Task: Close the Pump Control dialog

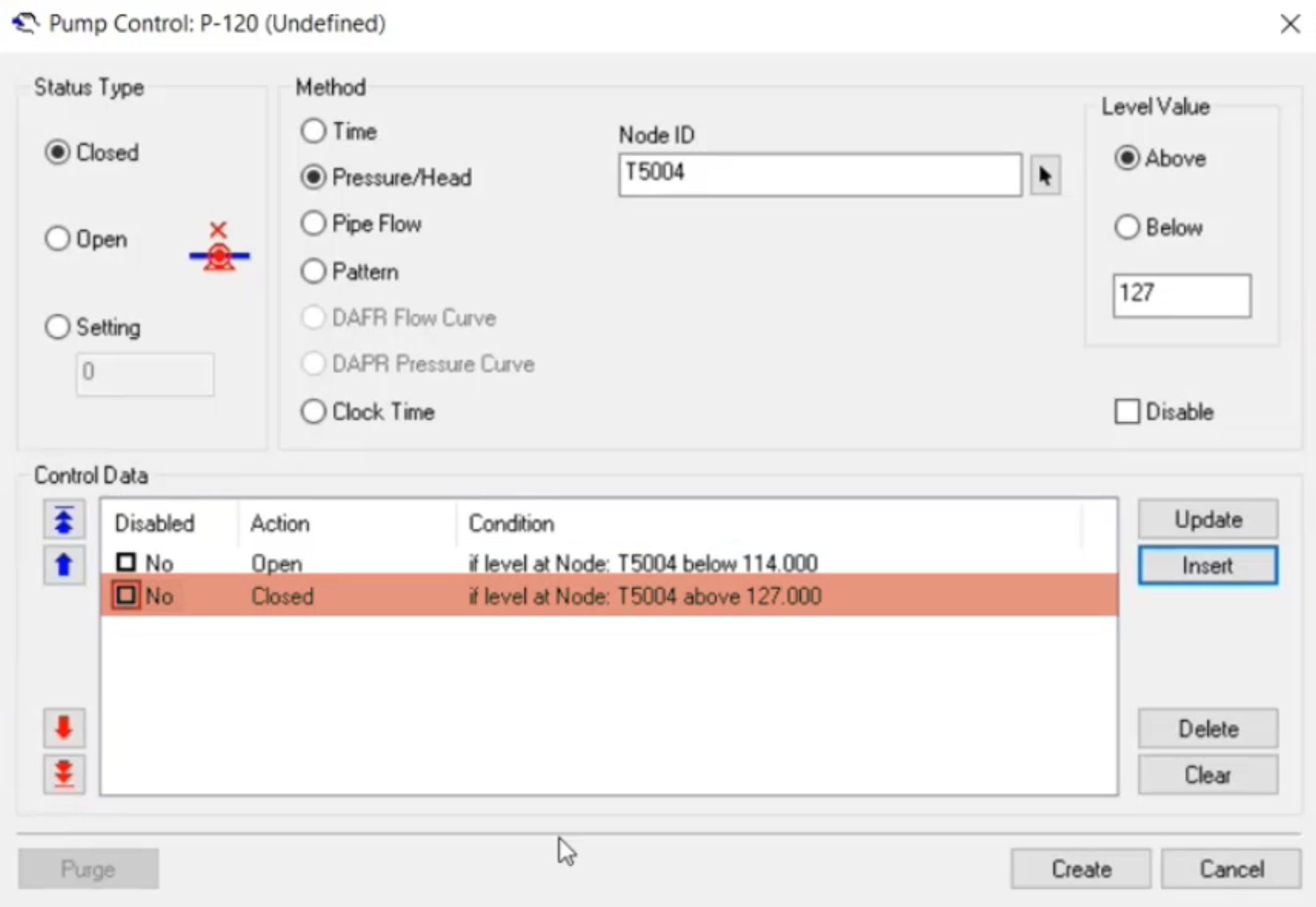Action: [1290, 24]
